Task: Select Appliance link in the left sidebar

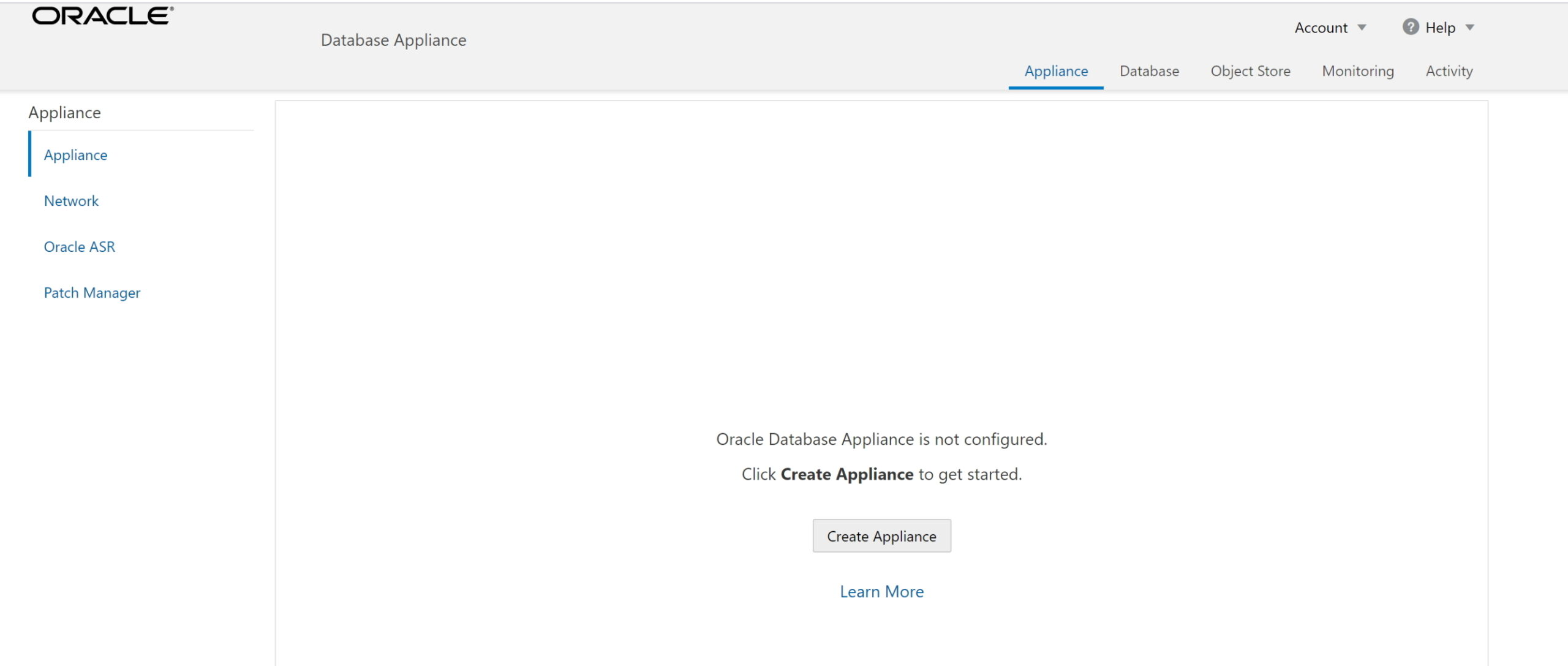Action: 75,155
